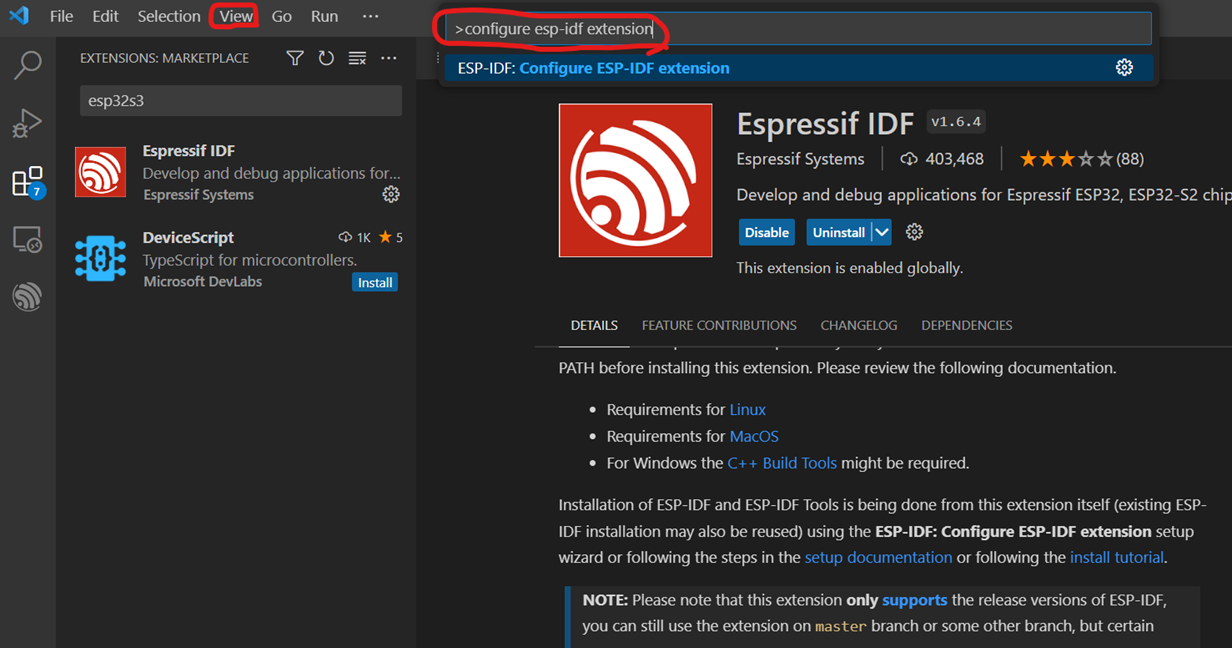Screen dimensions: 1232x648
Task: Select Espressif IDF in marketplace list
Action: [x=236, y=172]
